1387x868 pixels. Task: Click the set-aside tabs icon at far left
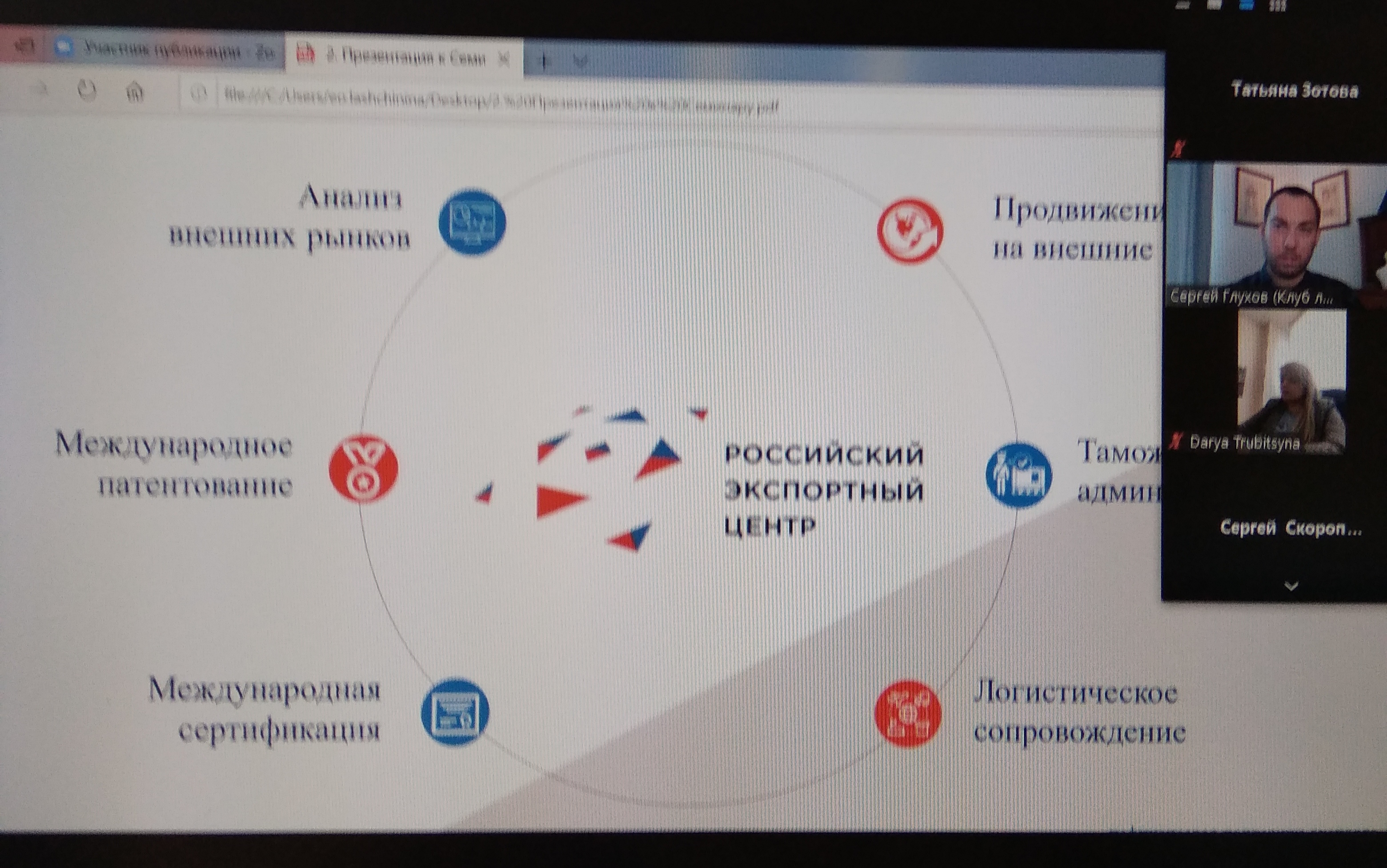pos(26,45)
